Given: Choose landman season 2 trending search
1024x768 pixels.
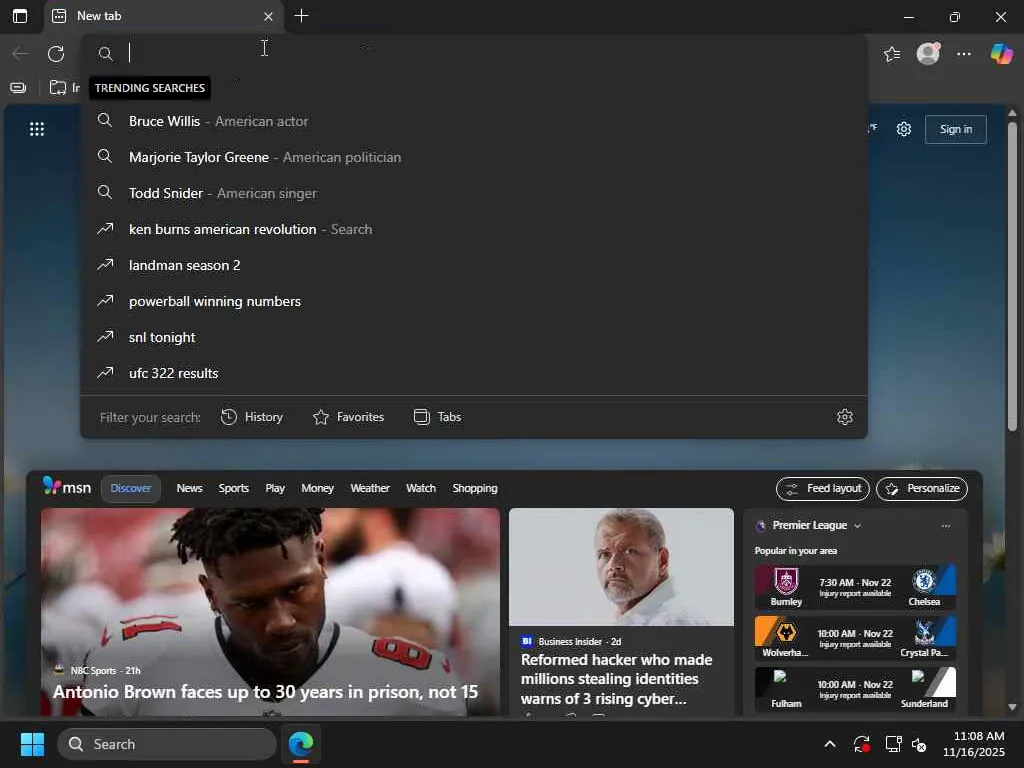Looking at the screenshot, I should [473, 264].
